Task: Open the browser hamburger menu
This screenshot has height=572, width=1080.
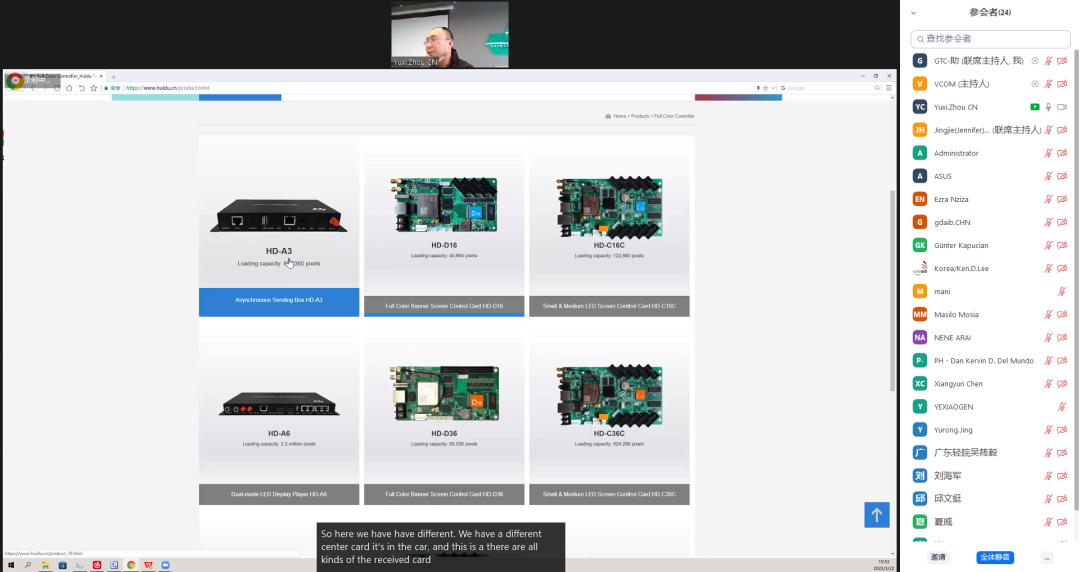Action: coord(888,88)
